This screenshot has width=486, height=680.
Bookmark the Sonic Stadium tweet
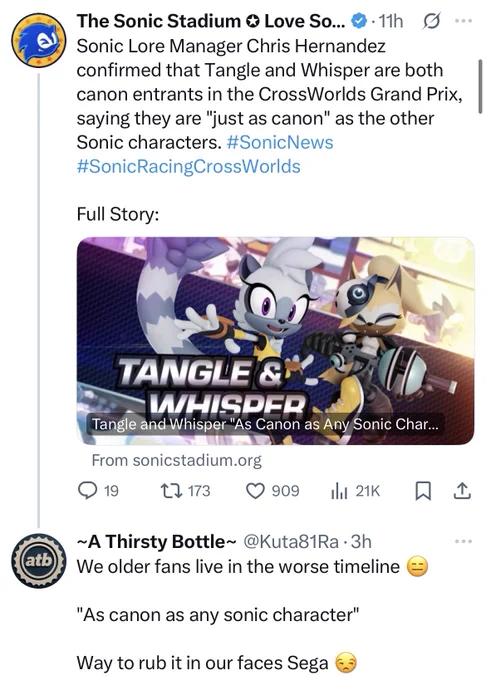click(x=423, y=491)
